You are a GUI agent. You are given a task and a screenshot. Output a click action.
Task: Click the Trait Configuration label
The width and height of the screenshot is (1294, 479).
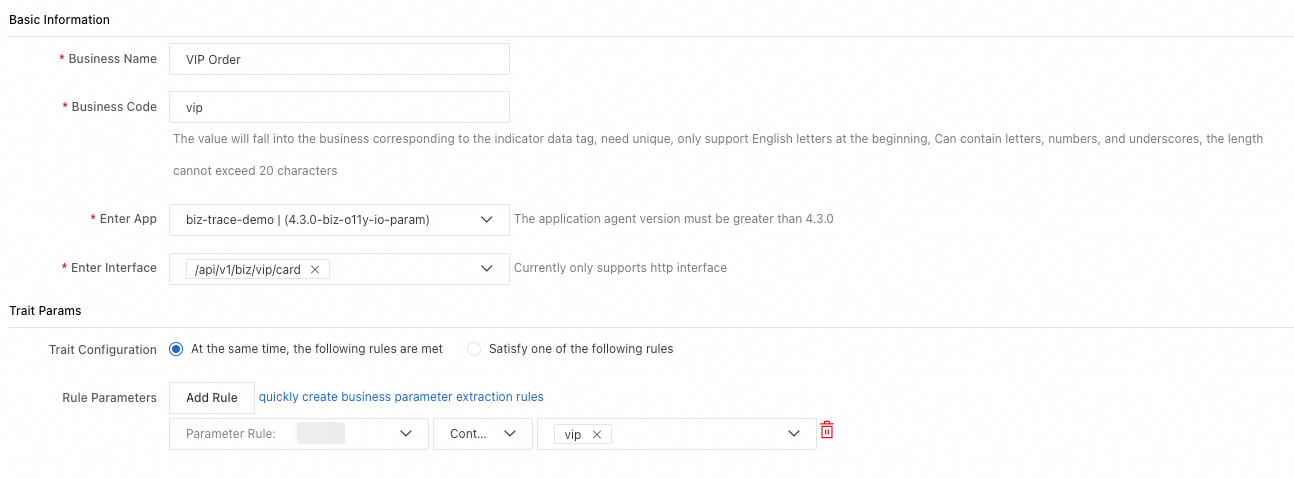click(103, 350)
